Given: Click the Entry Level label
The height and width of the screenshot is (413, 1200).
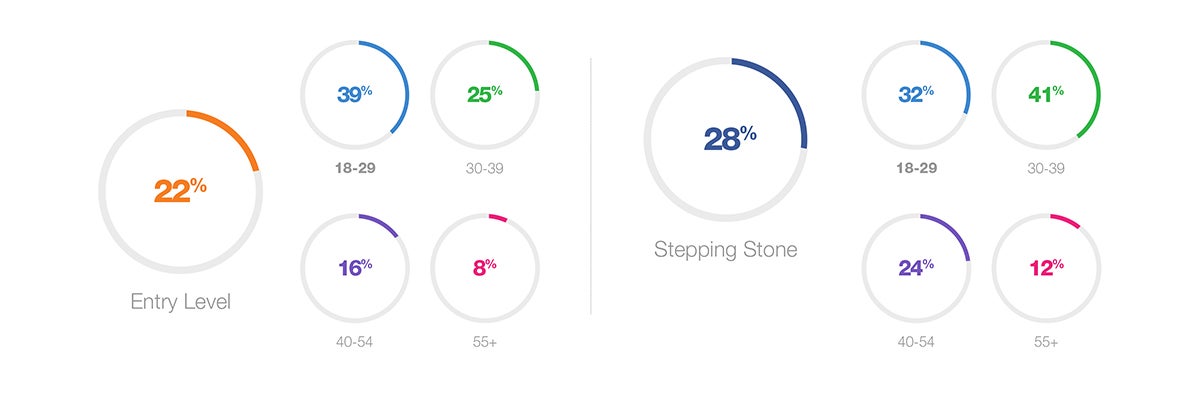Looking at the screenshot, I should click(x=181, y=301).
